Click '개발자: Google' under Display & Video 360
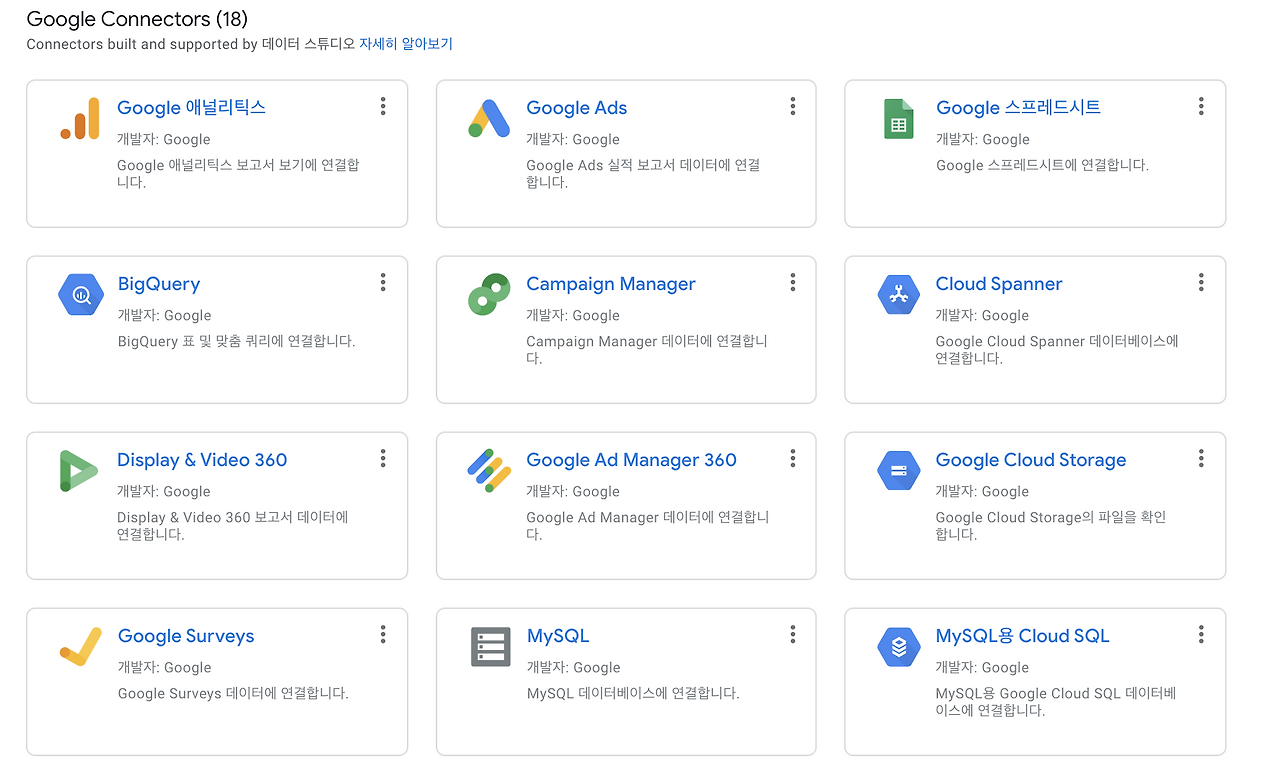The image size is (1280, 772). click(x=164, y=492)
